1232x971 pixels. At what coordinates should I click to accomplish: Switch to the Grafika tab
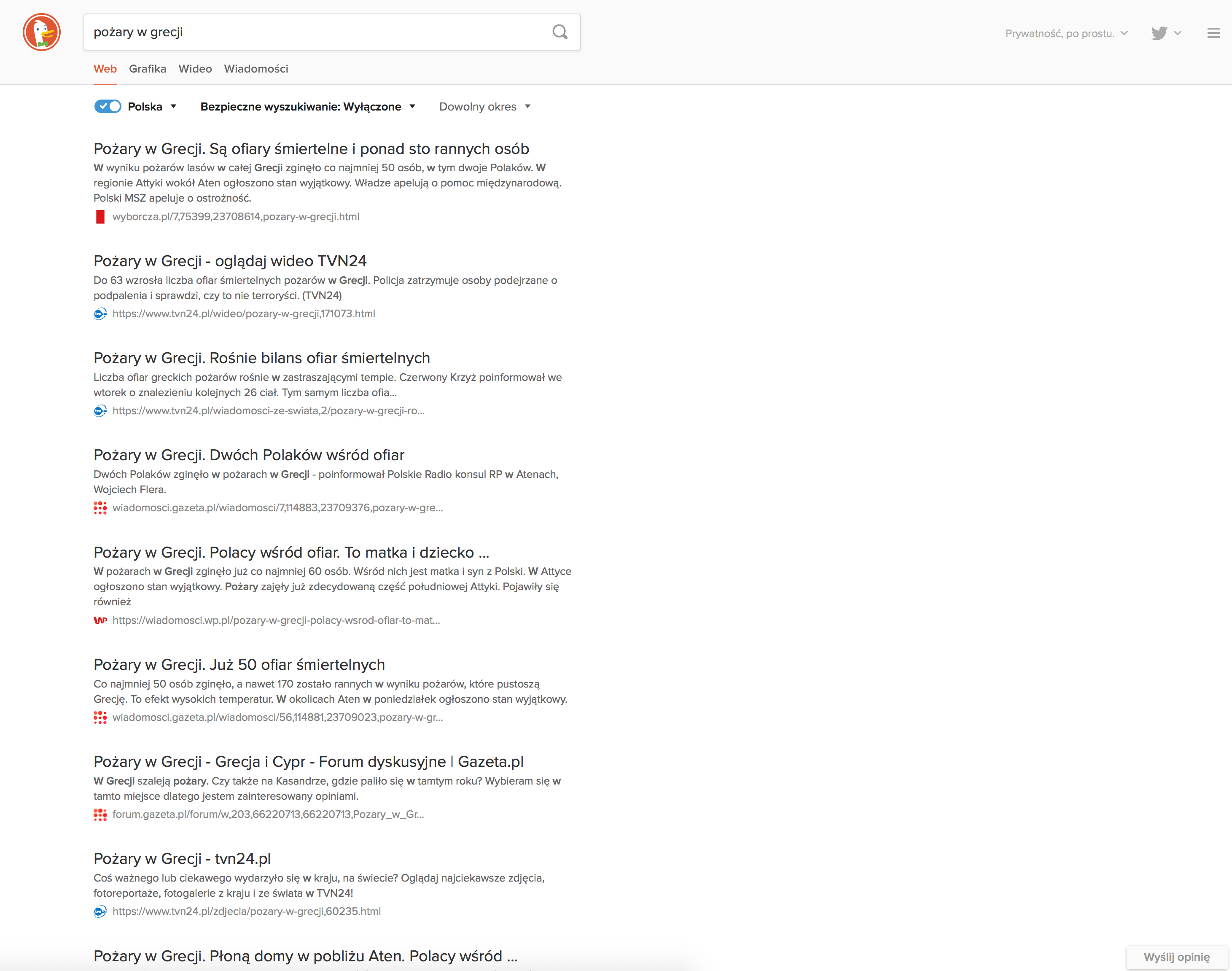(x=148, y=69)
